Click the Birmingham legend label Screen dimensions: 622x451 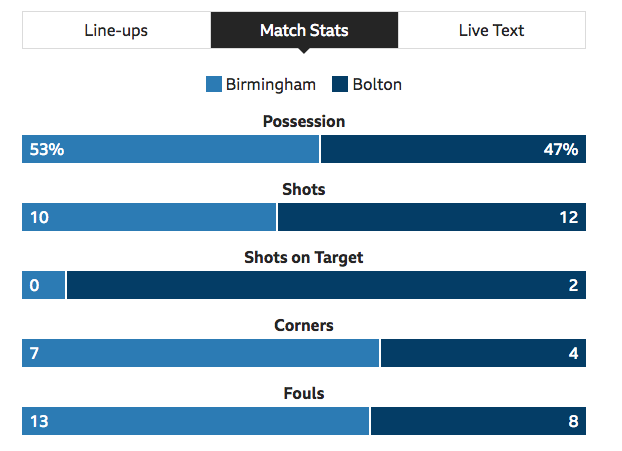coord(271,84)
